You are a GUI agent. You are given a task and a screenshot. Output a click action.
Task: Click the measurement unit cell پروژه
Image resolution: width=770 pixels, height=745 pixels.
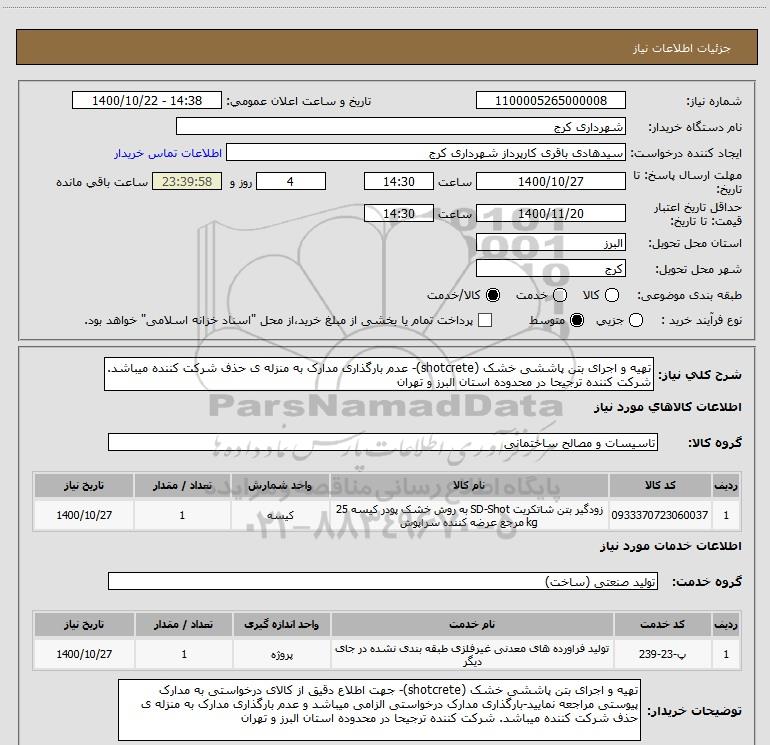point(281,654)
